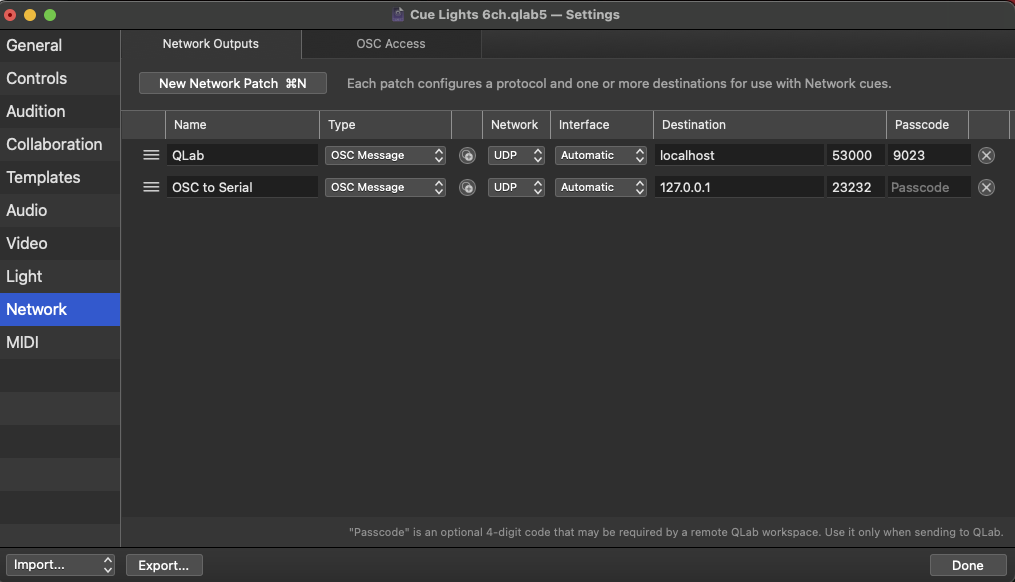
Task: Create a New Network Patch
Action: point(232,83)
